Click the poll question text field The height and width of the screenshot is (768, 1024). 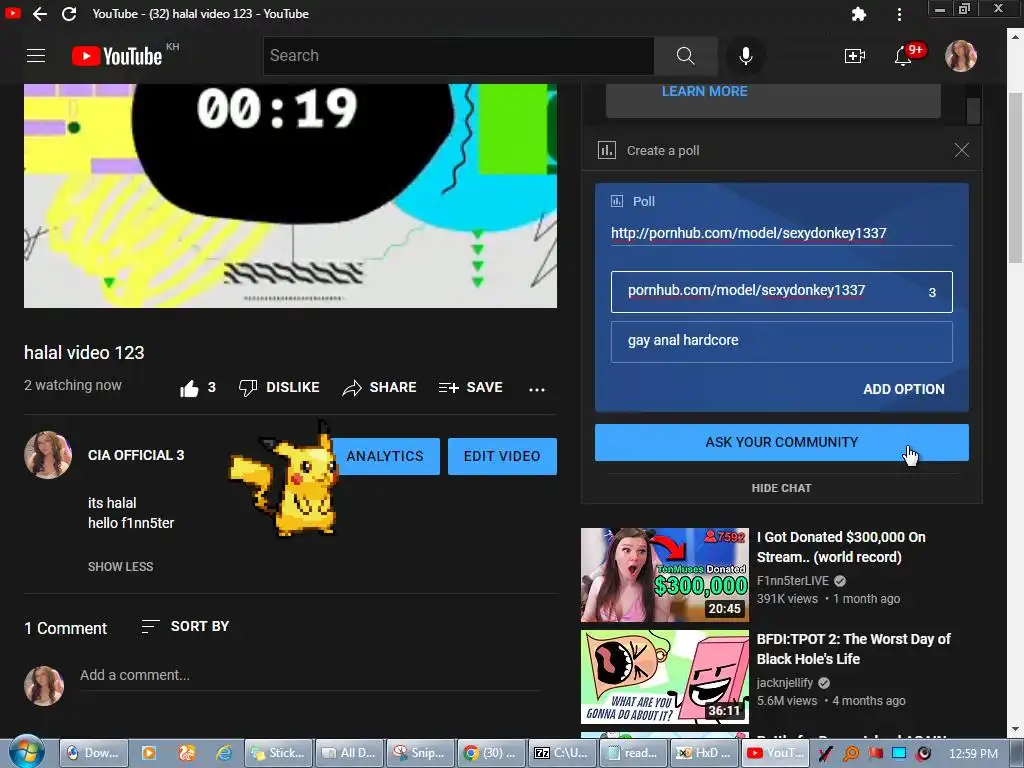pos(781,233)
